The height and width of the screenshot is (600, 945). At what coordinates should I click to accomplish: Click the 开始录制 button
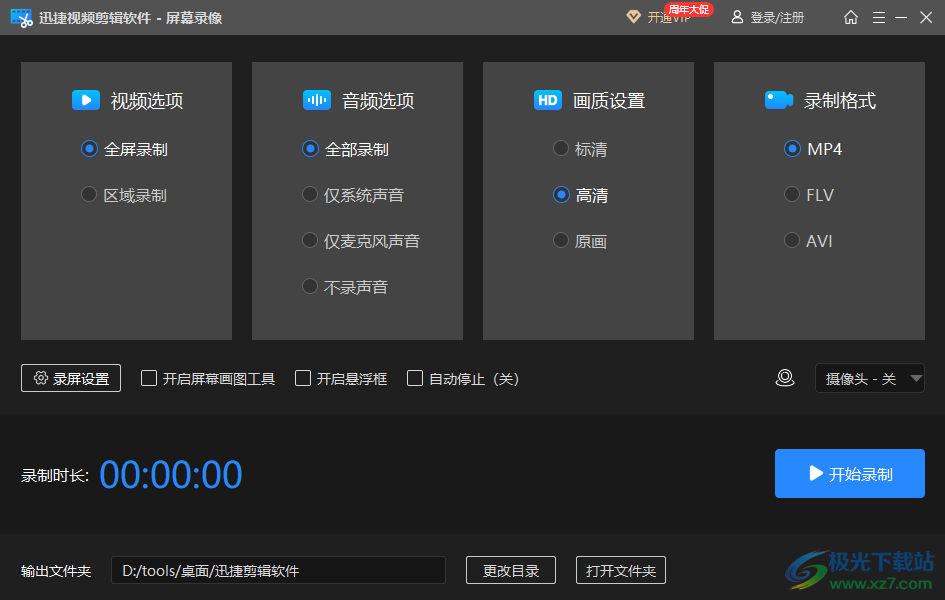pyautogui.click(x=850, y=473)
